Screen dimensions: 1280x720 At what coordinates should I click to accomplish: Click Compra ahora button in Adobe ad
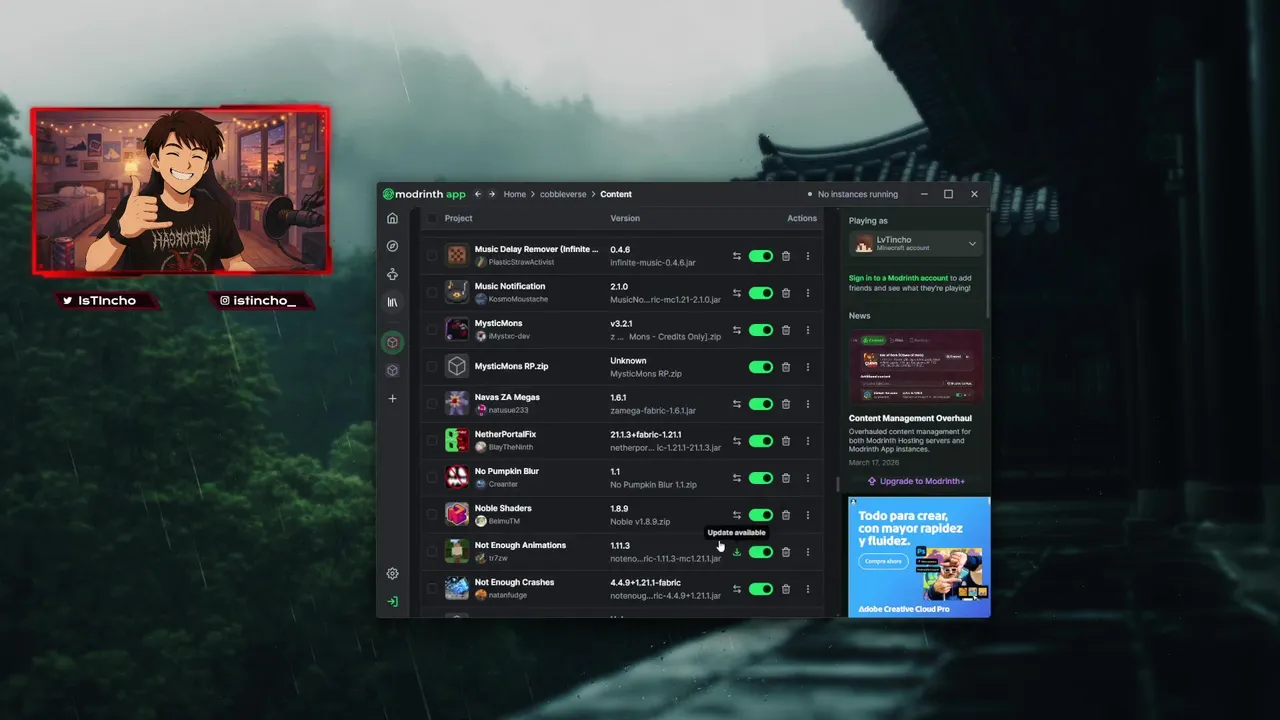883,561
